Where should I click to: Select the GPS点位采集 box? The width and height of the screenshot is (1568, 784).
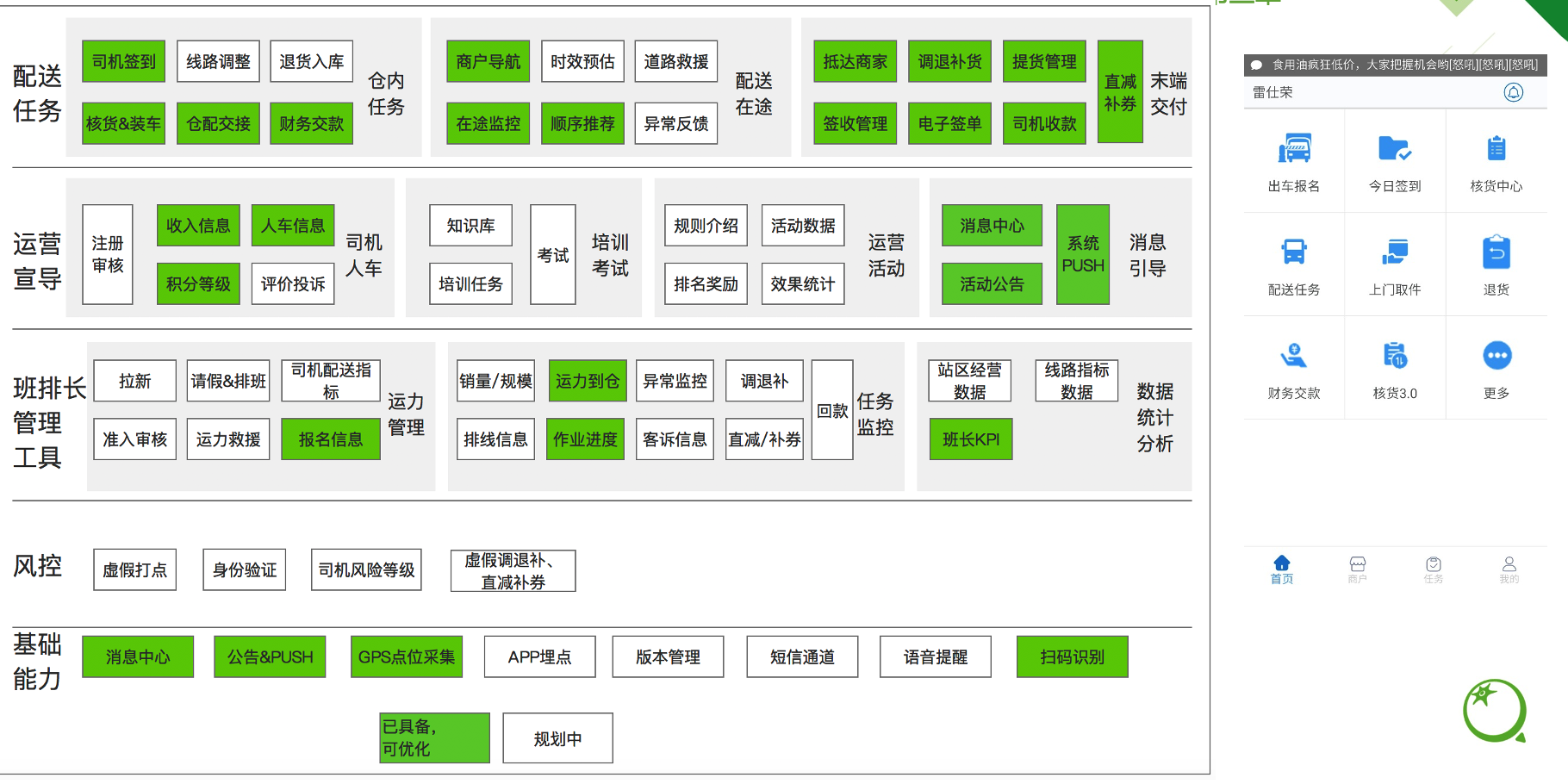pyautogui.click(x=407, y=656)
